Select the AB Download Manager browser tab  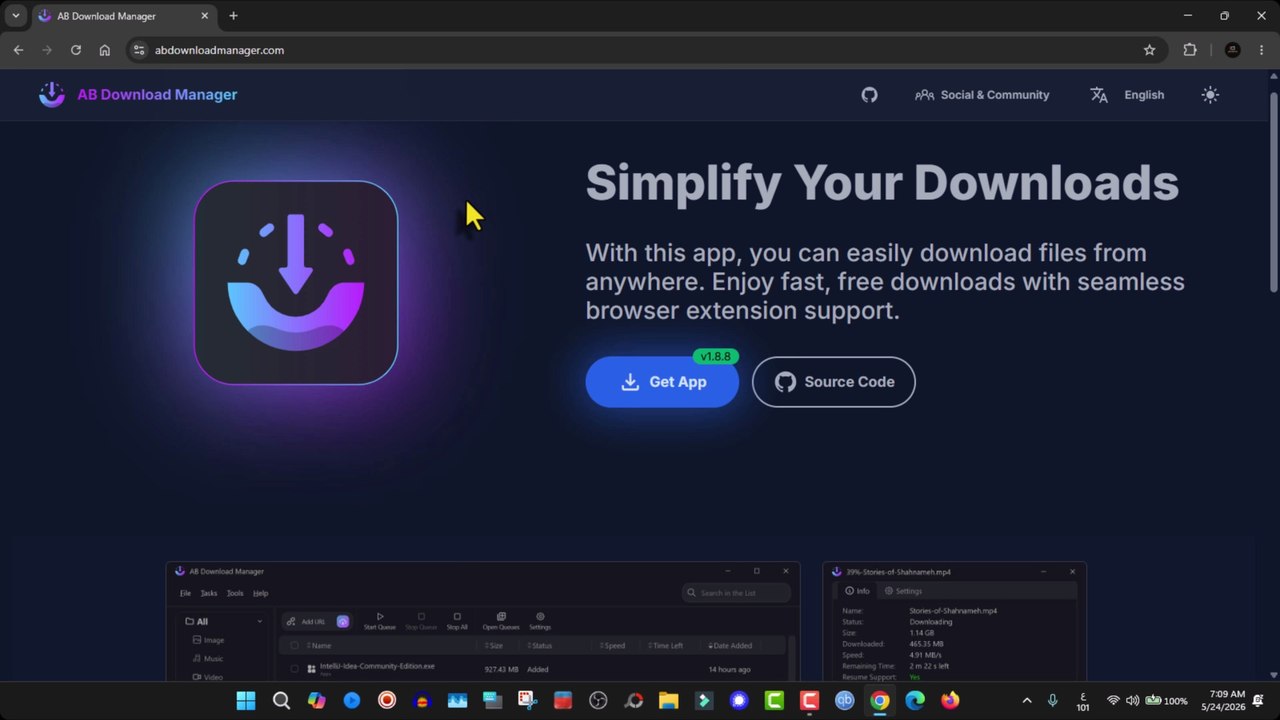coord(125,16)
